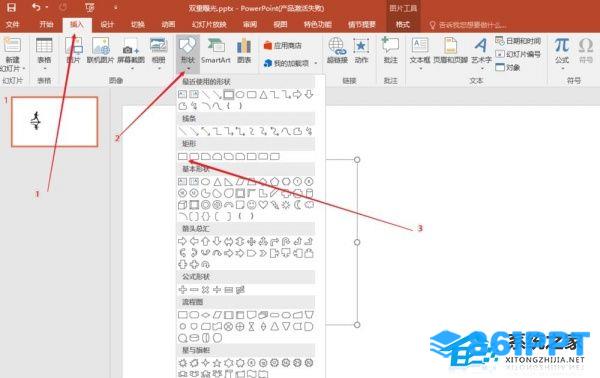
Task: Insert a 批注 comment
Action: pos(390,51)
